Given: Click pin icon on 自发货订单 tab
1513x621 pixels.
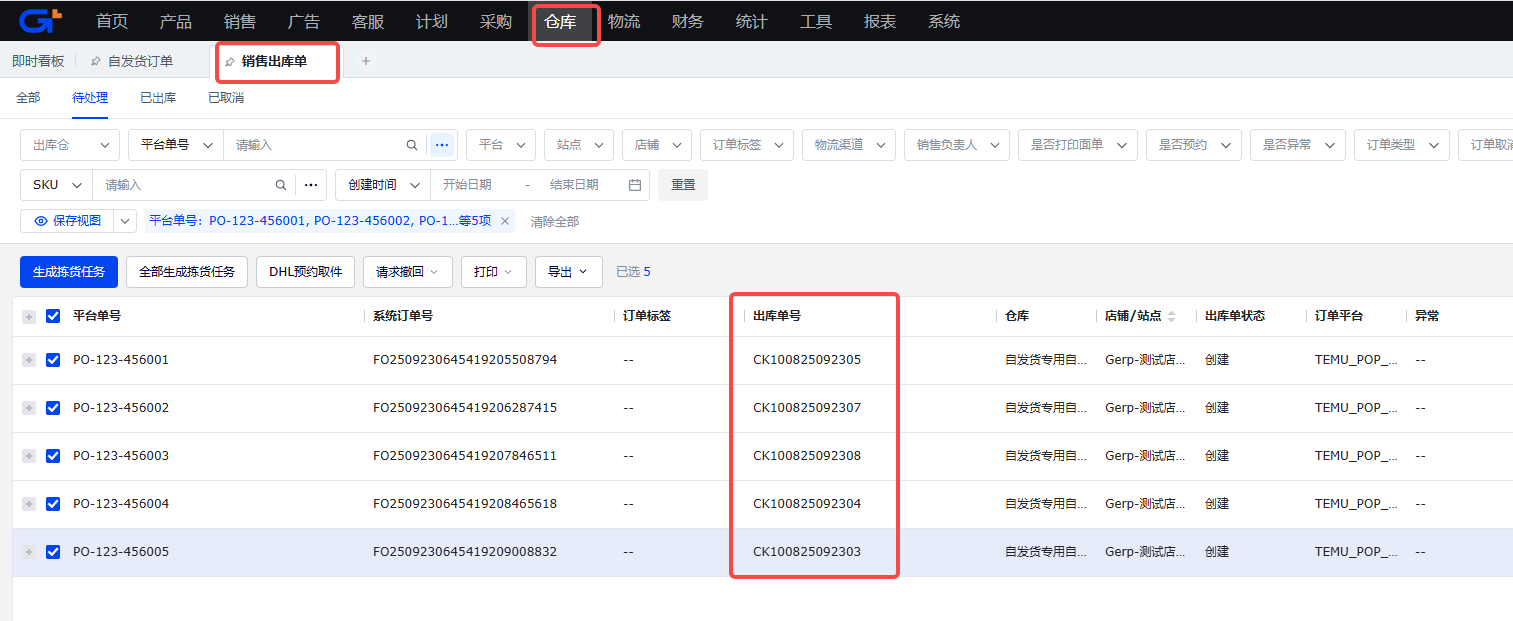Looking at the screenshot, I should point(96,61).
